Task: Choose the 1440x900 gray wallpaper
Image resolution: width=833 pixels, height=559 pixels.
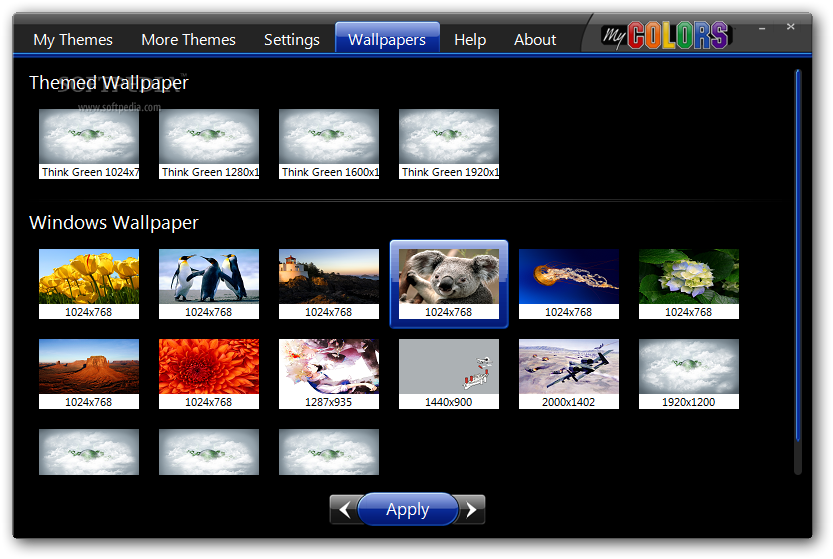Action: pyautogui.click(x=449, y=374)
